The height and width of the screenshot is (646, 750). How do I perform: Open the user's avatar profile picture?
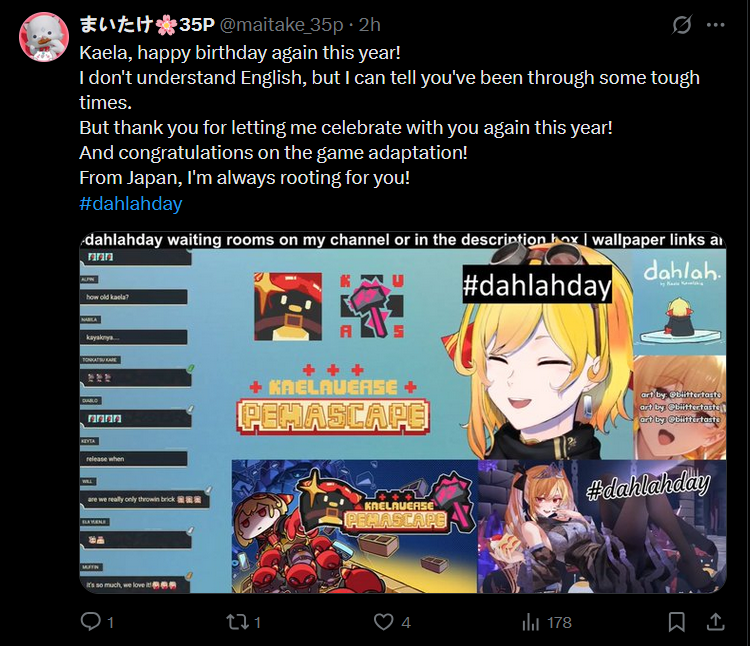pyautogui.click(x=44, y=37)
